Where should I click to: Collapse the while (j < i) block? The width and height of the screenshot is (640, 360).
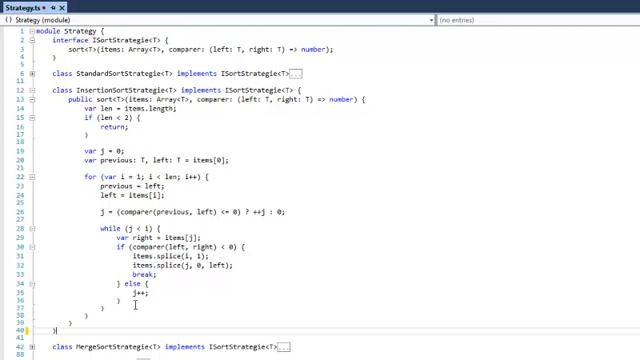pyautogui.click(x=32, y=229)
